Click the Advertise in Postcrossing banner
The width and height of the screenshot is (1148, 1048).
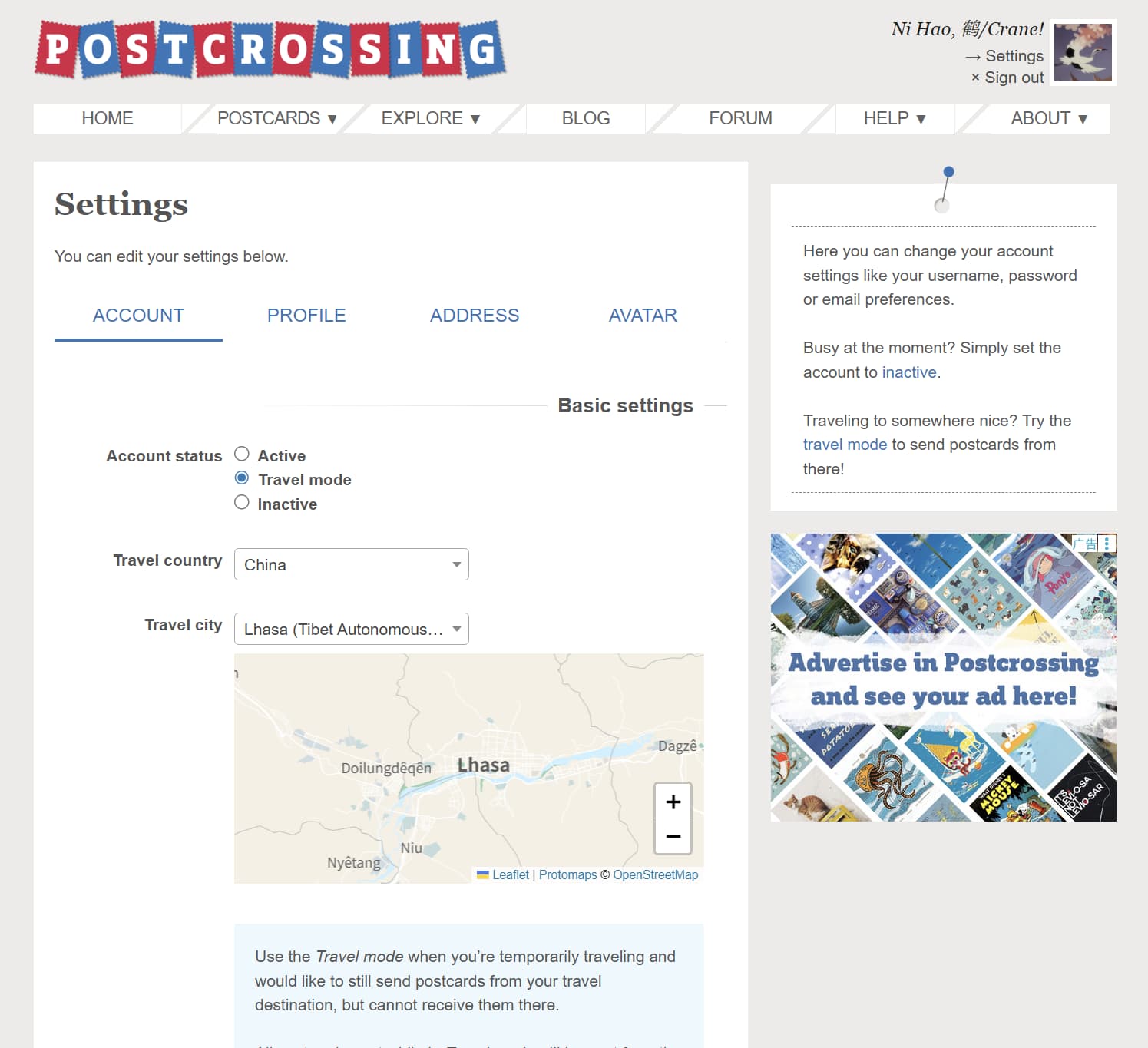pyautogui.click(x=943, y=678)
